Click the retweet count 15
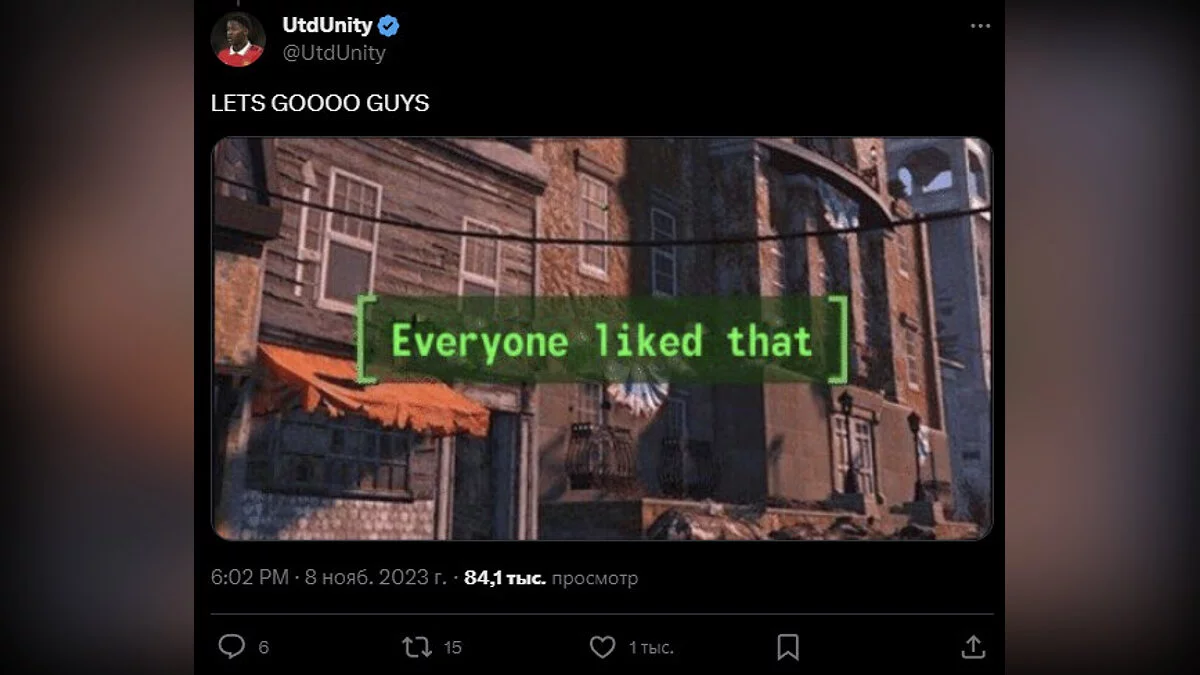 (x=452, y=648)
